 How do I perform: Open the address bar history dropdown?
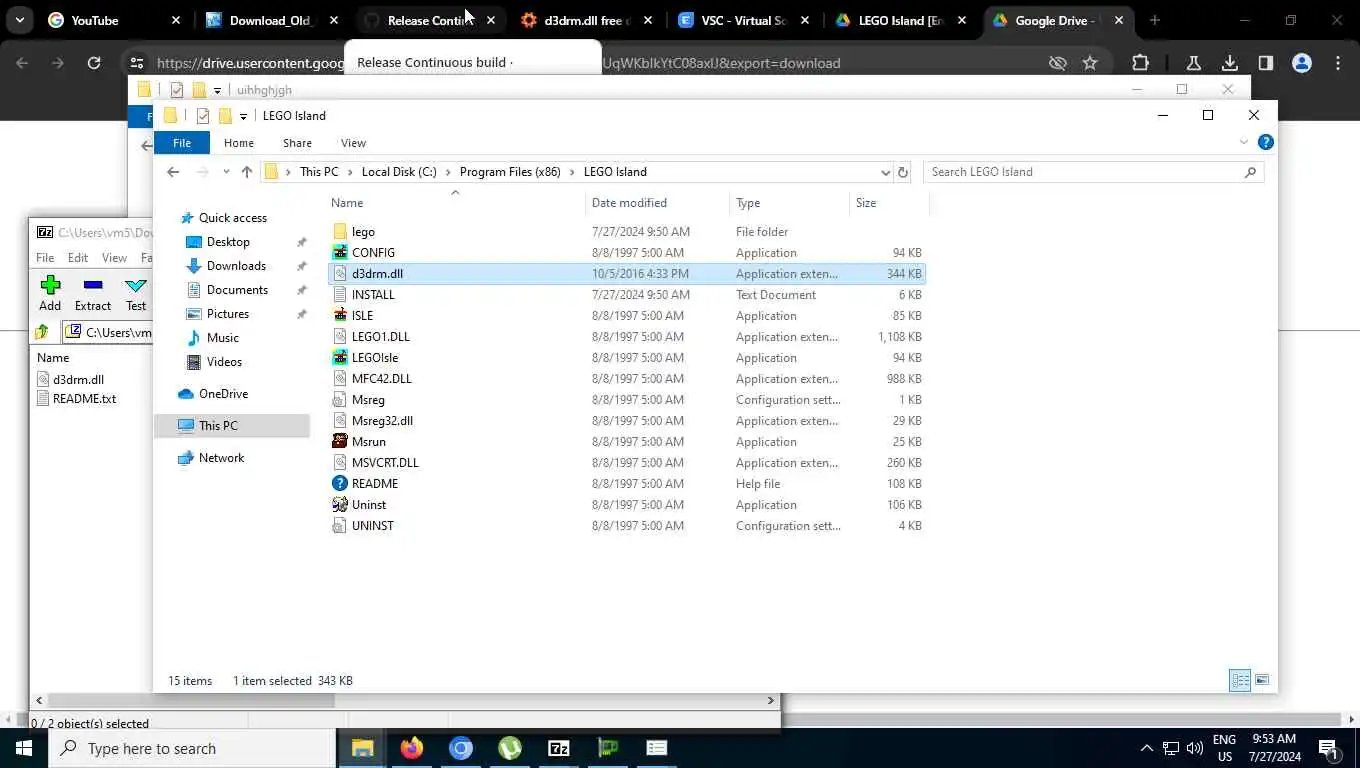pyautogui.click(x=885, y=172)
